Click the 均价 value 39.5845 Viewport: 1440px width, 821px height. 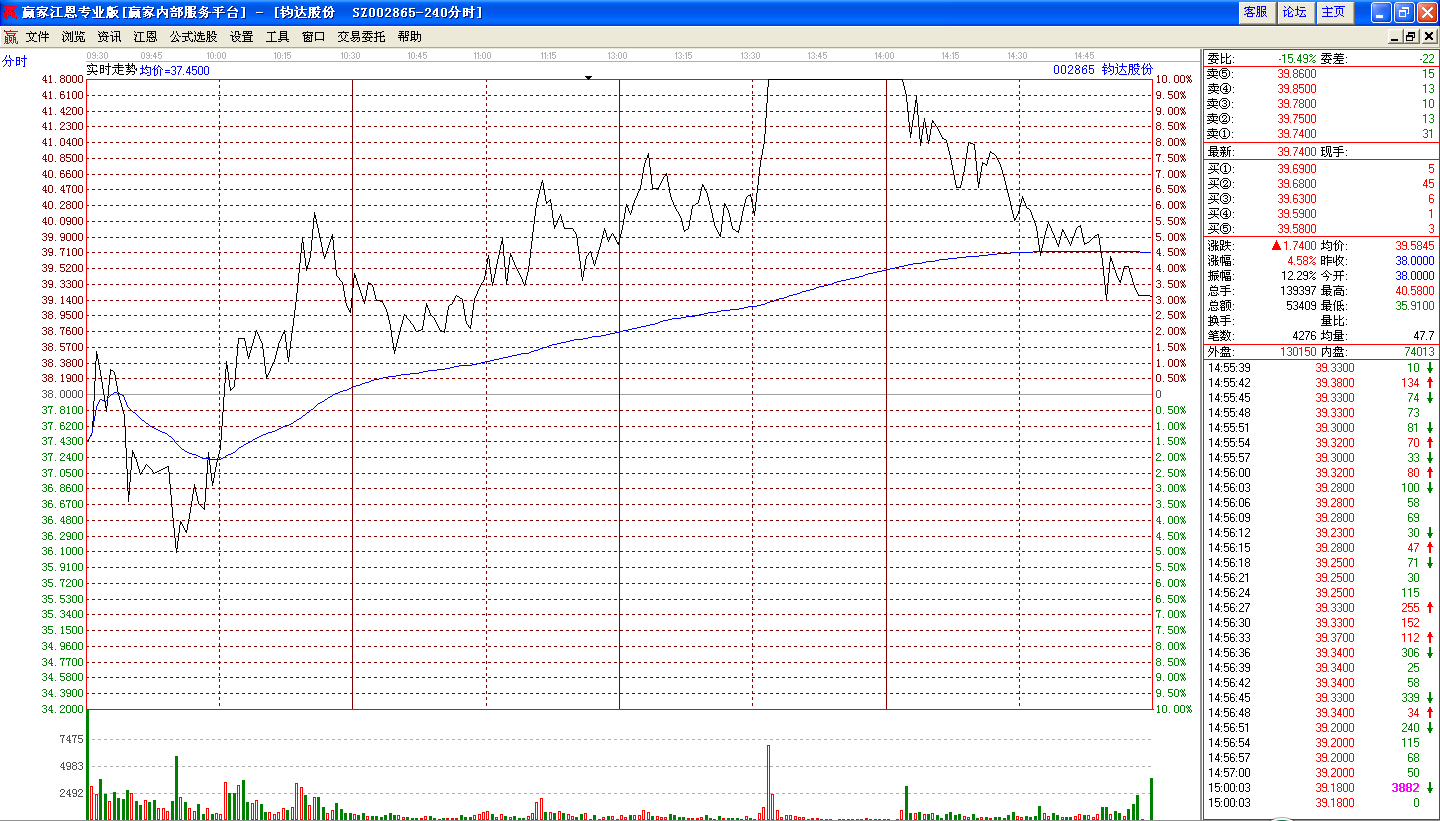tap(1414, 246)
